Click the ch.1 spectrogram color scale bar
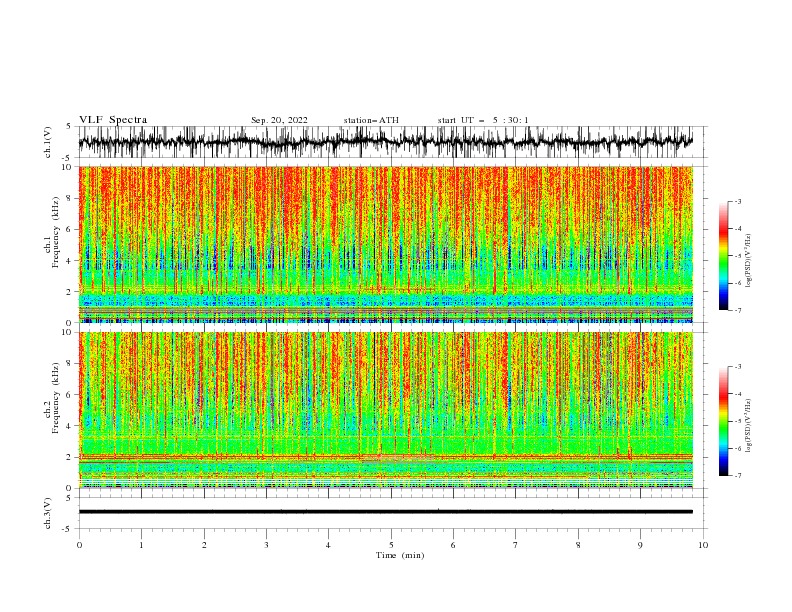The image size is (792, 612). coord(724,256)
